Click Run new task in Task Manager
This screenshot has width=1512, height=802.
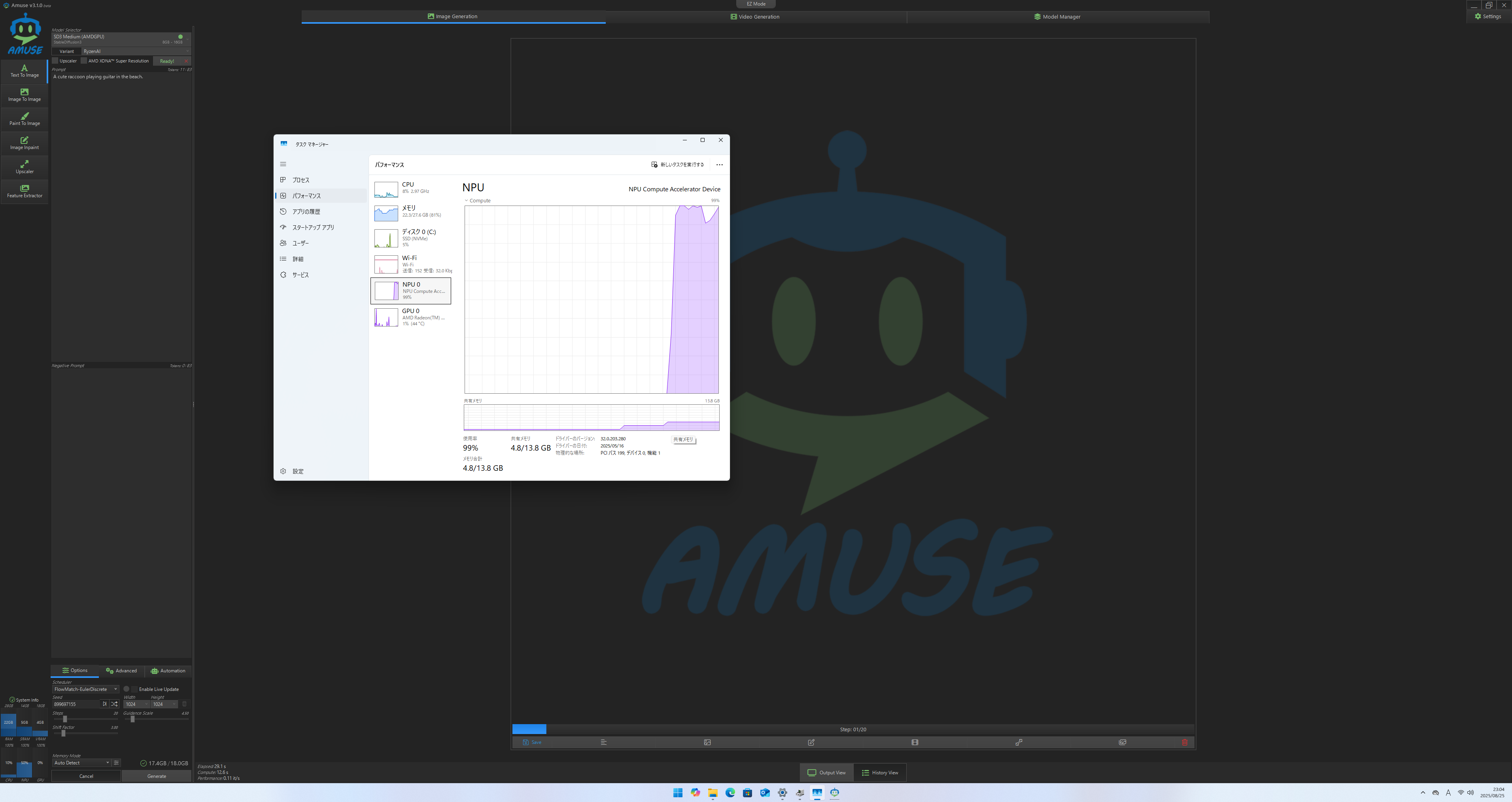[678, 165]
